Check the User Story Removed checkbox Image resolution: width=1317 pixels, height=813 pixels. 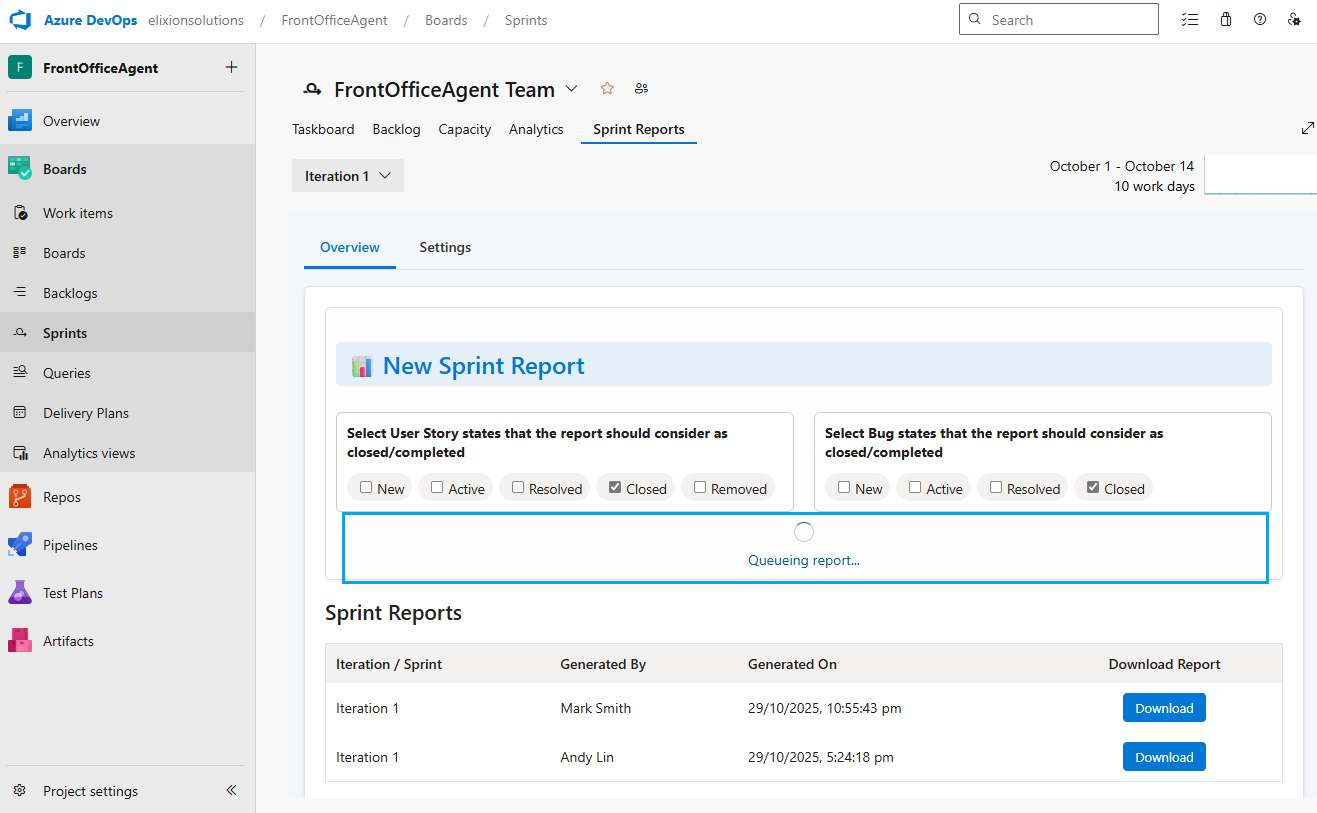pos(700,488)
